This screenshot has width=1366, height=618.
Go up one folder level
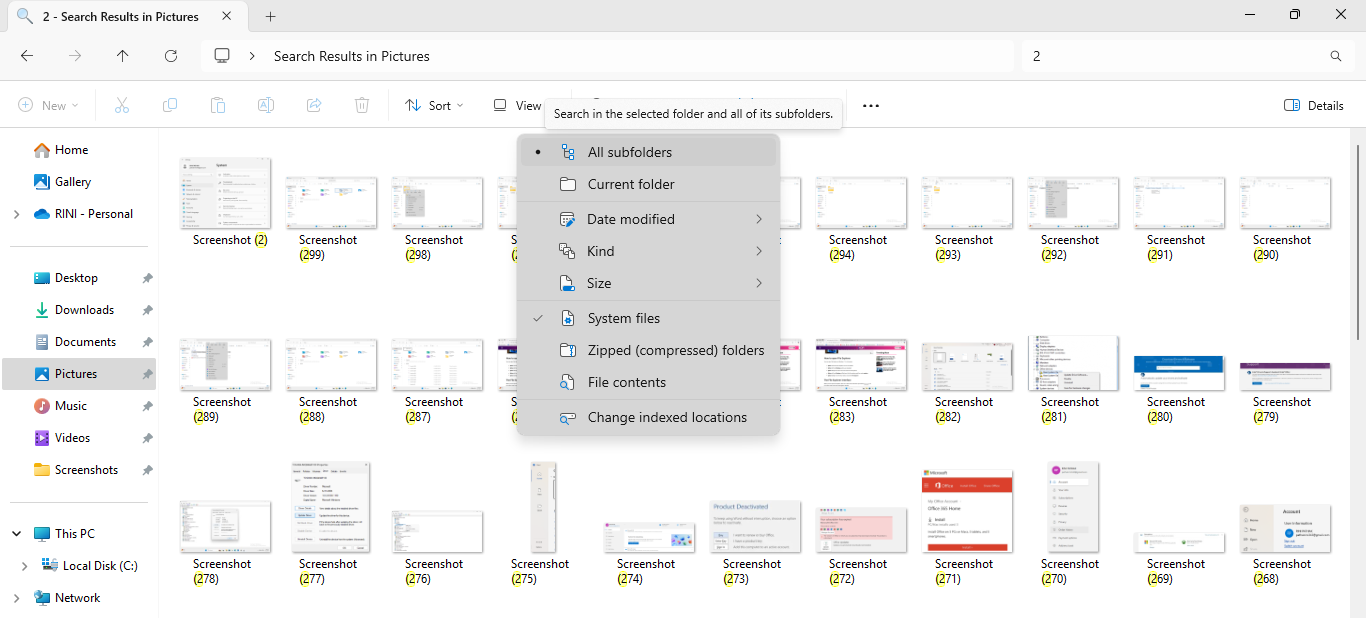[x=123, y=56]
